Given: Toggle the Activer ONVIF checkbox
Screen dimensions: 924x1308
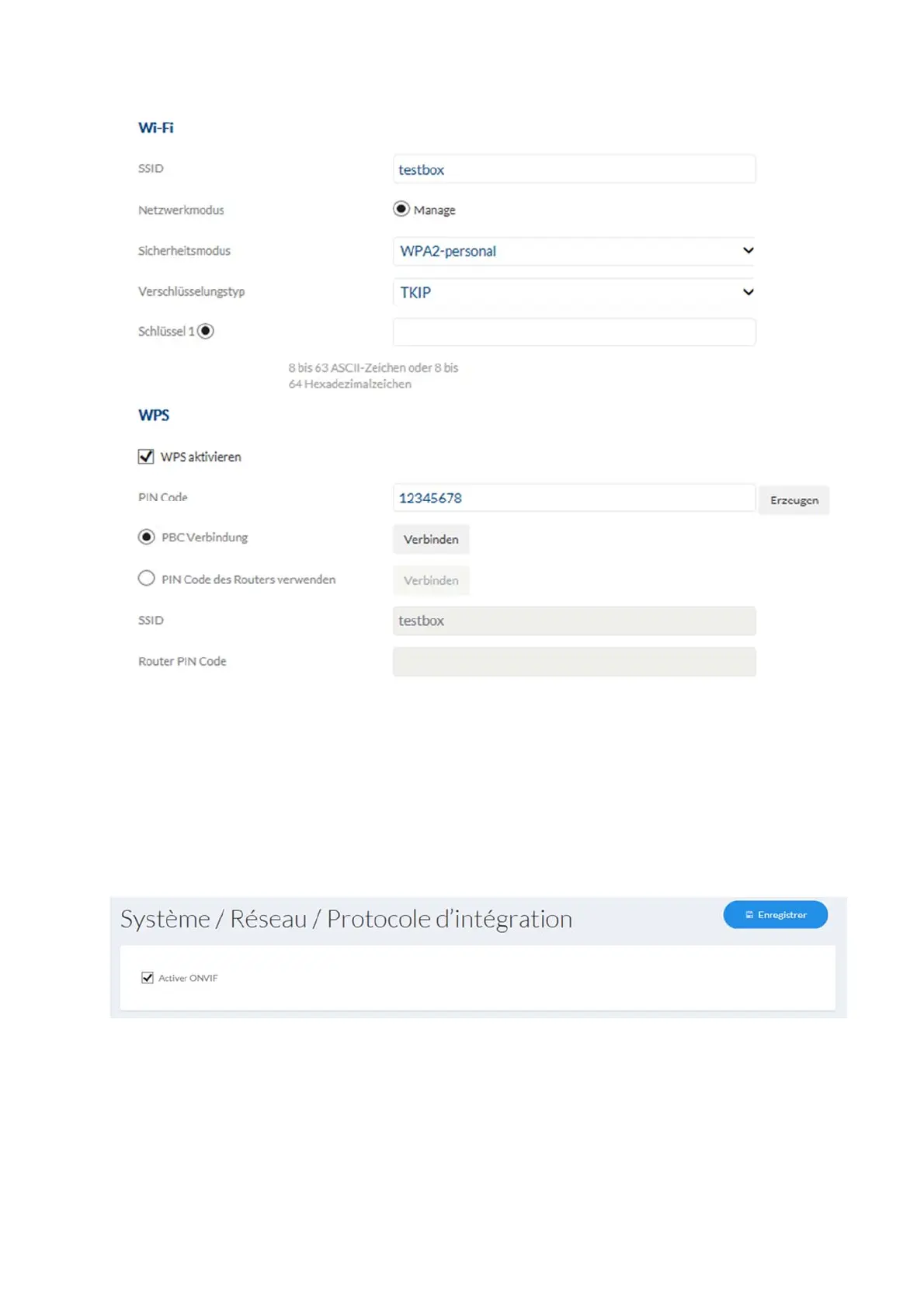Looking at the screenshot, I should click(148, 977).
